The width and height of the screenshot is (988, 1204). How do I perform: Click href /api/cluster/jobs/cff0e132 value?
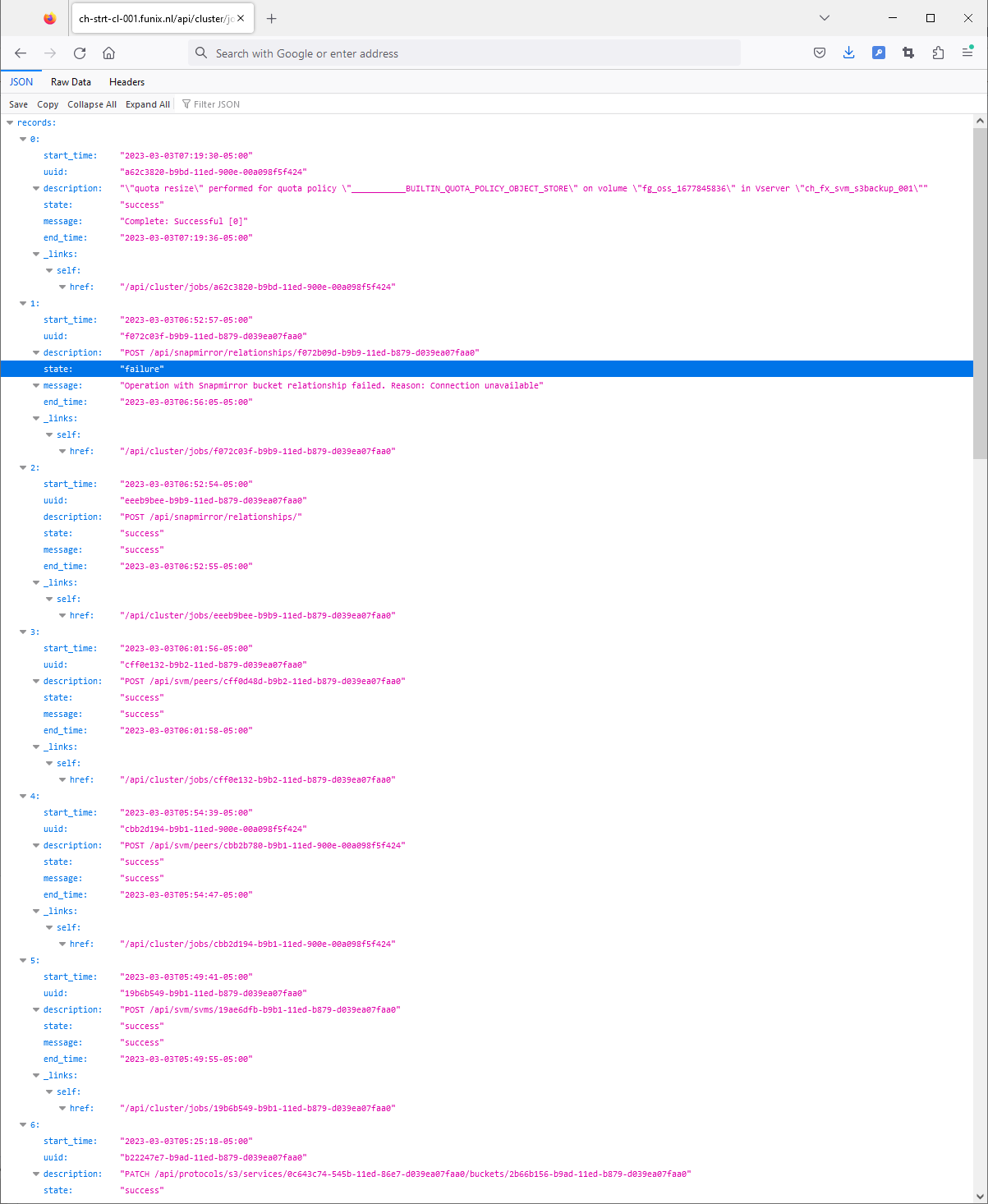(258, 779)
